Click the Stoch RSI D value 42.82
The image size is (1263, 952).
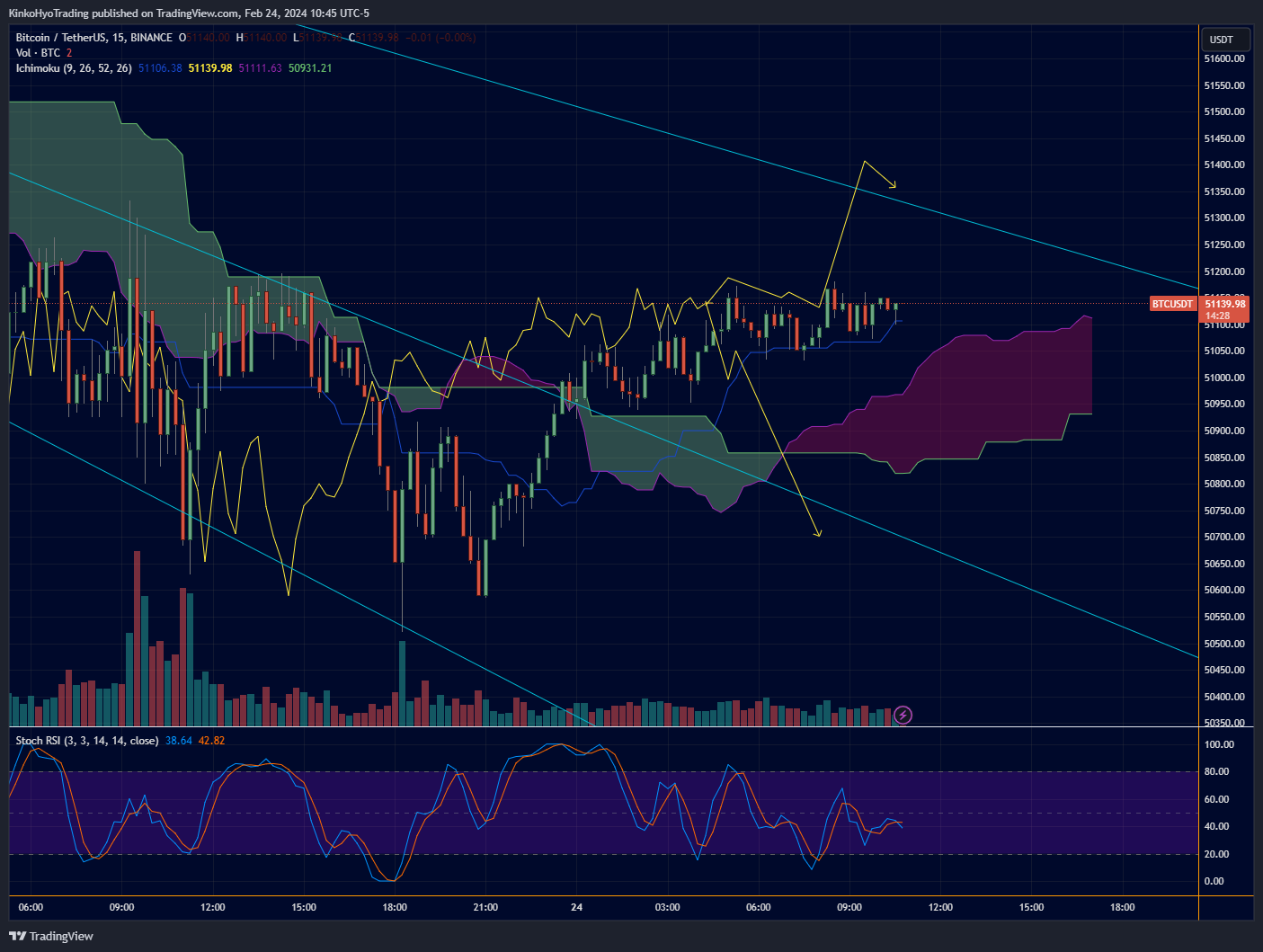pos(212,741)
